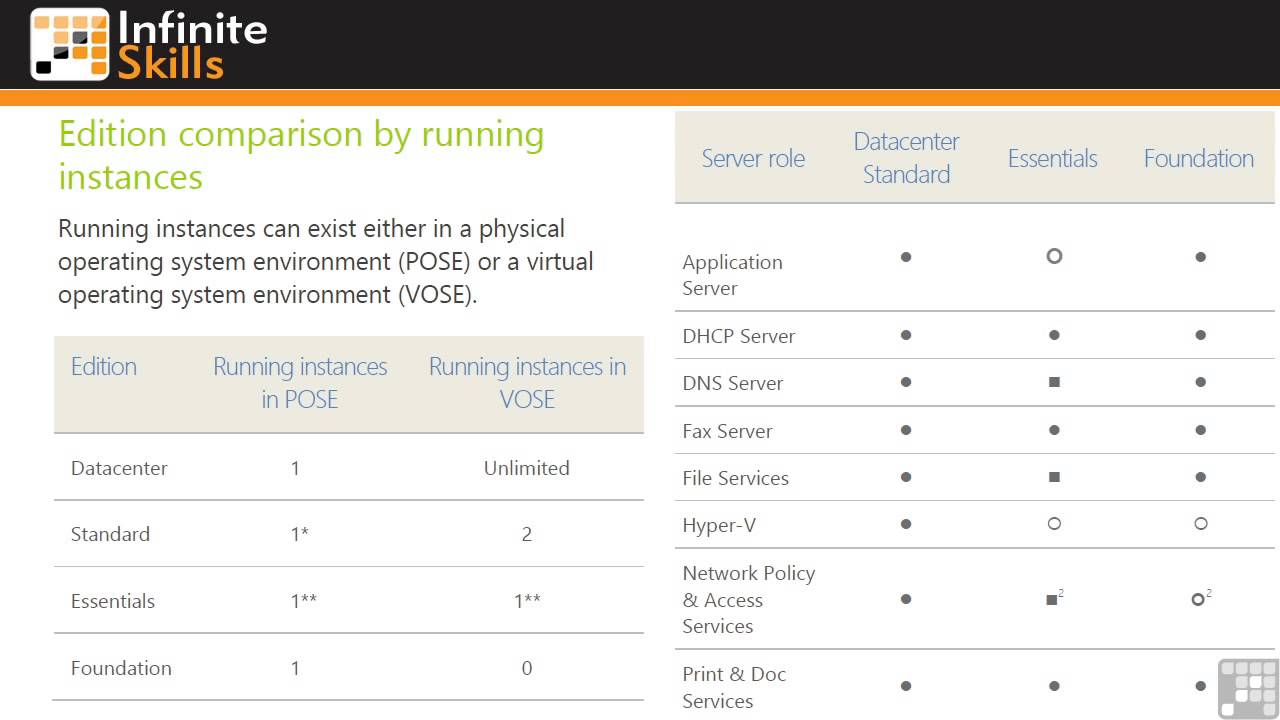This screenshot has width=1280, height=720.
Task: Click the File Services Essentials square marker
Action: click(x=1054, y=477)
